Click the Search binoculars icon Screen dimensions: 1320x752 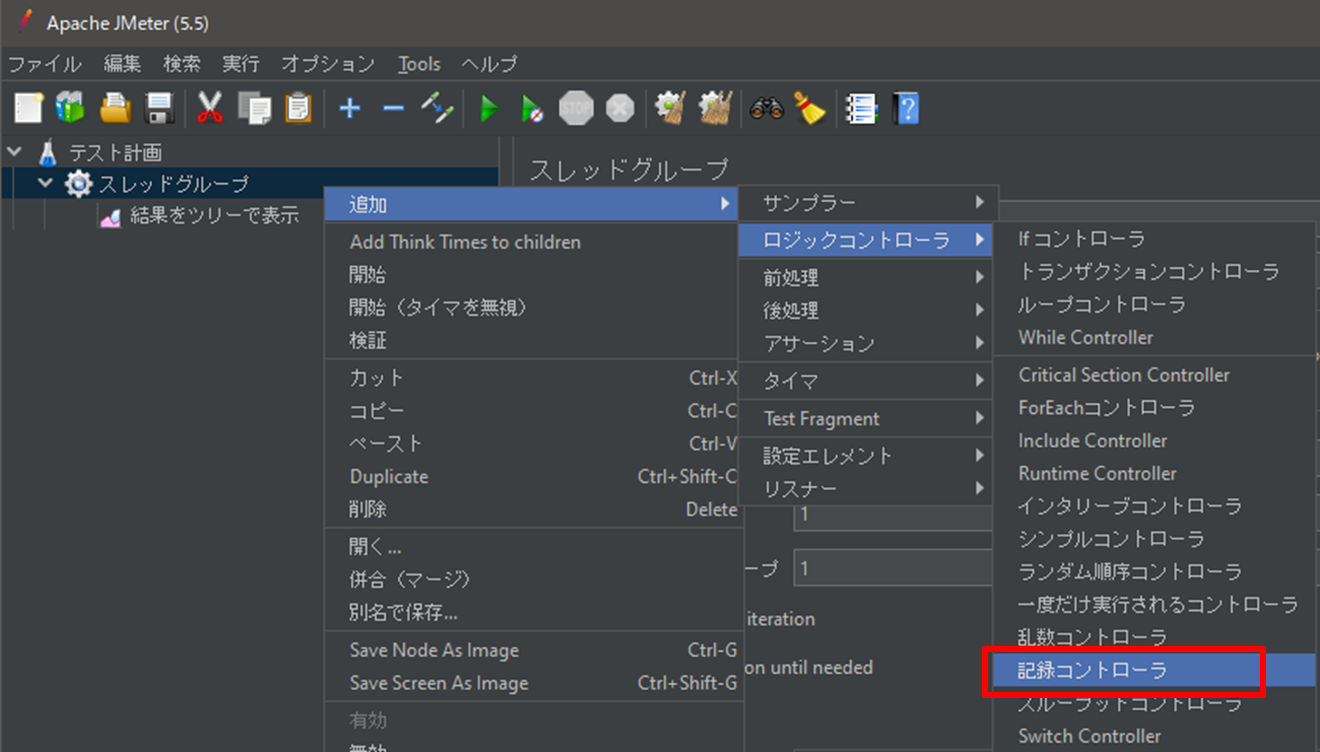coord(767,108)
